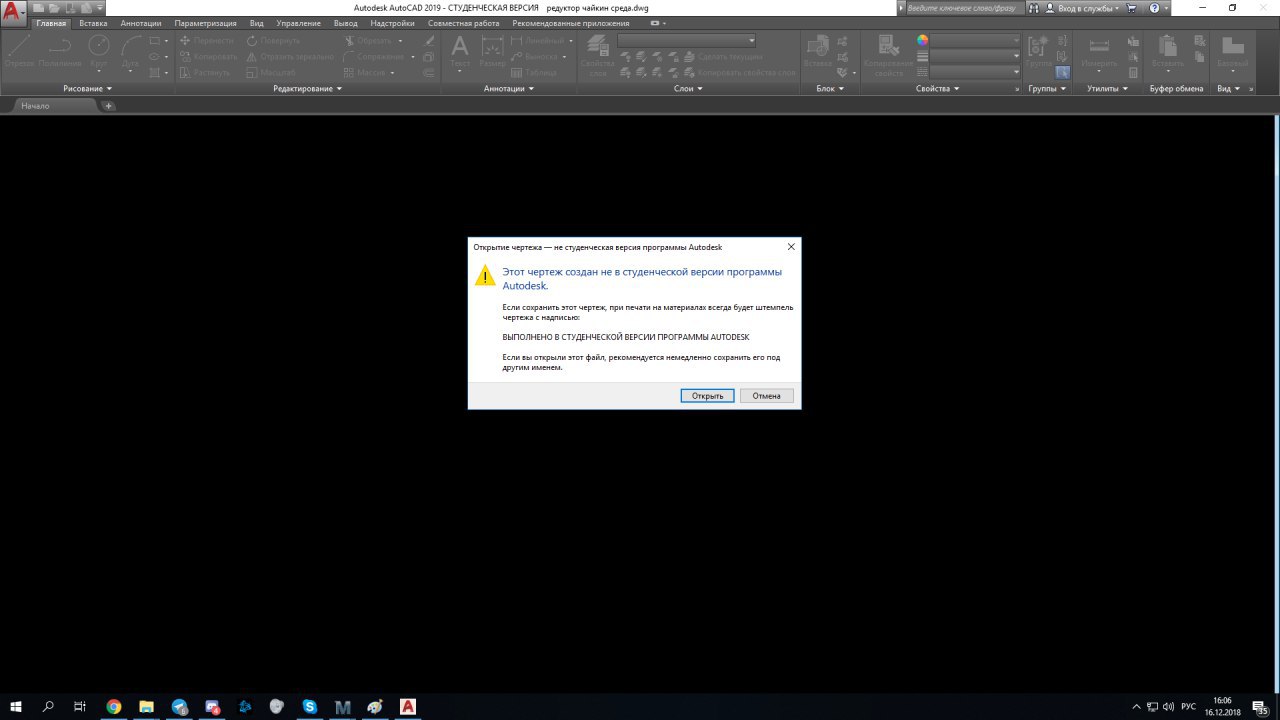Click the Сопряжение (Fillet) tool

(x=374, y=57)
